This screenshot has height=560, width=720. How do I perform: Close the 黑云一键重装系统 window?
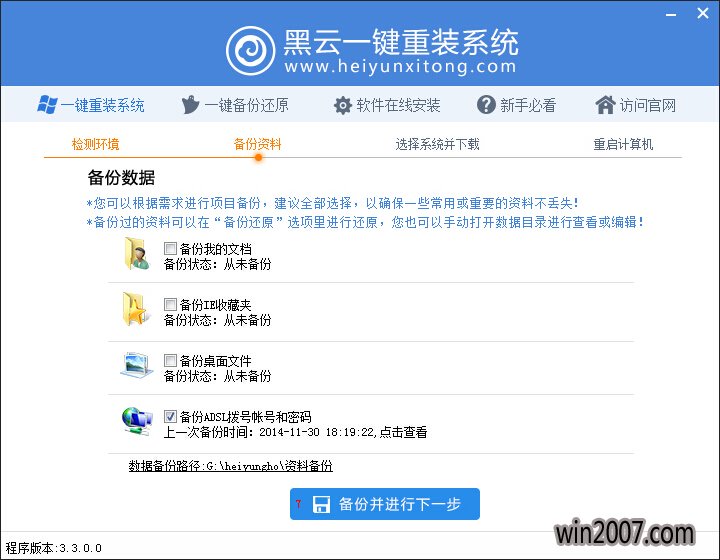(703, 13)
